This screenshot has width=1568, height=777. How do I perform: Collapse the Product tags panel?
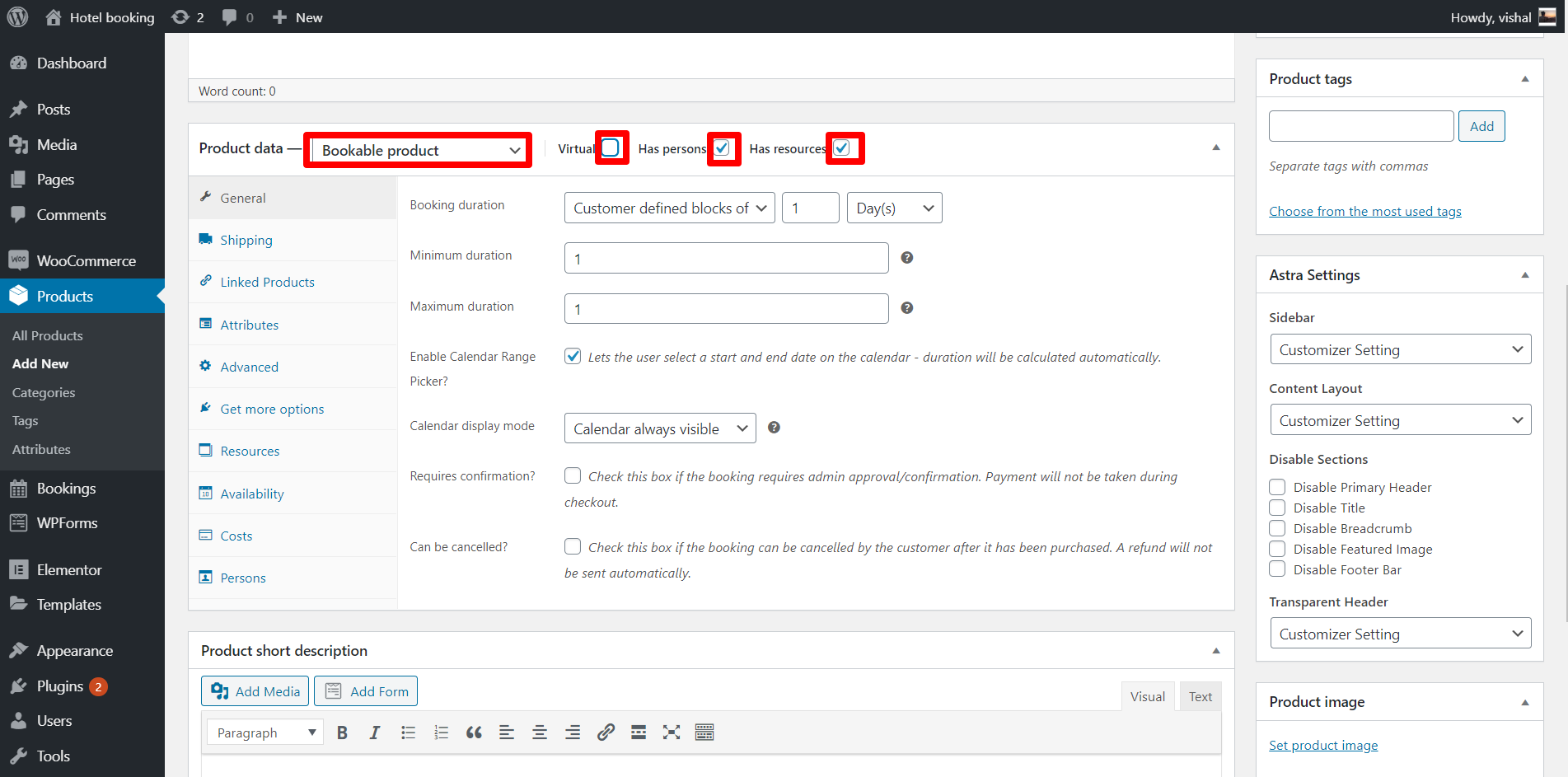pyautogui.click(x=1525, y=79)
